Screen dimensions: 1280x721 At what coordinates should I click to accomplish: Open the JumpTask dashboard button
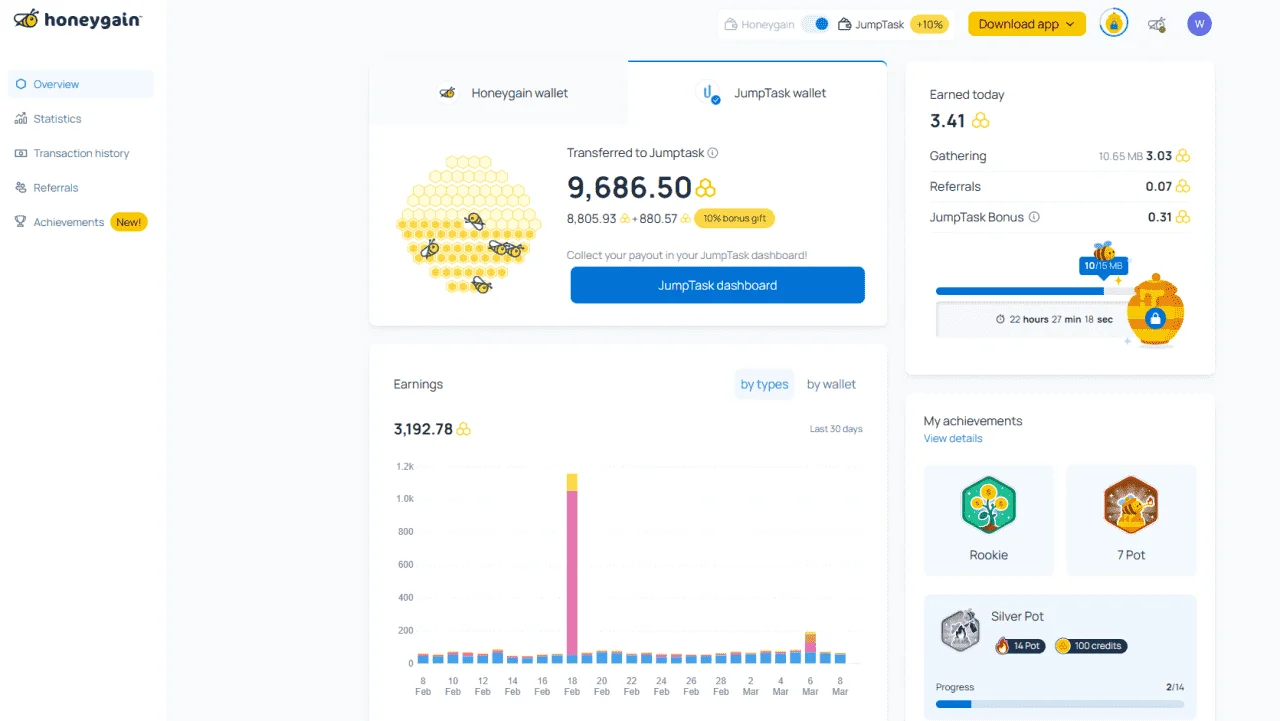[x=717, y=285]
